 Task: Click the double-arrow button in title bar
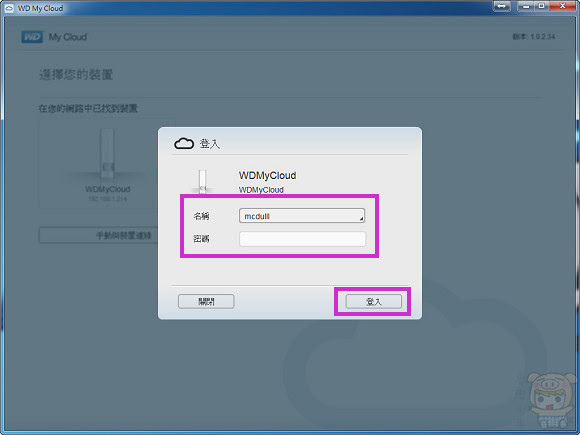(x=502, y=6)
